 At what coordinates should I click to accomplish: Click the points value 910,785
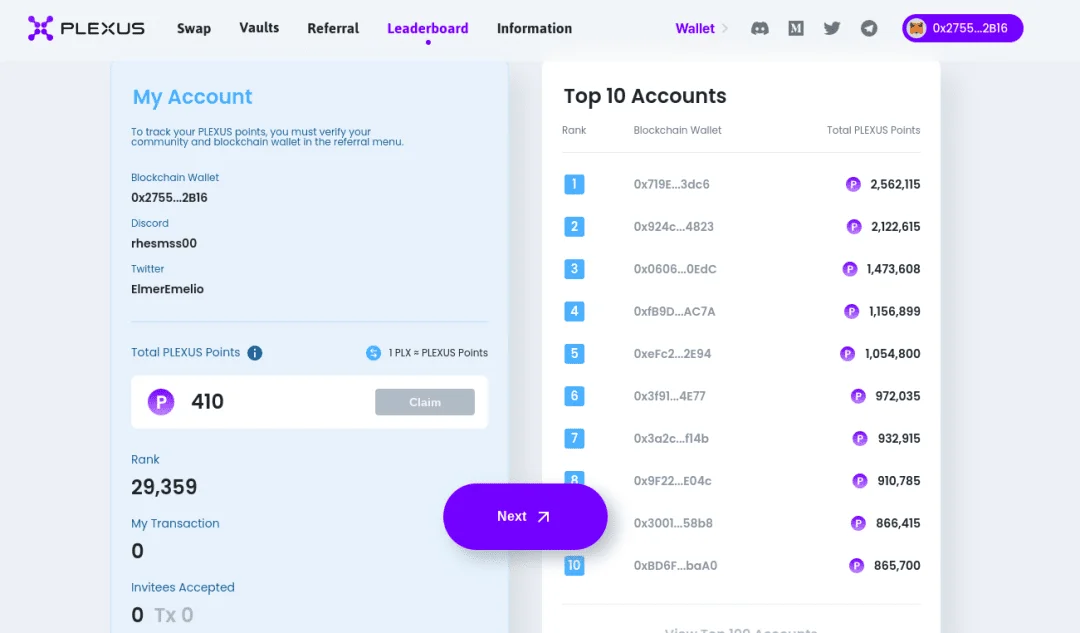[899, 481]
